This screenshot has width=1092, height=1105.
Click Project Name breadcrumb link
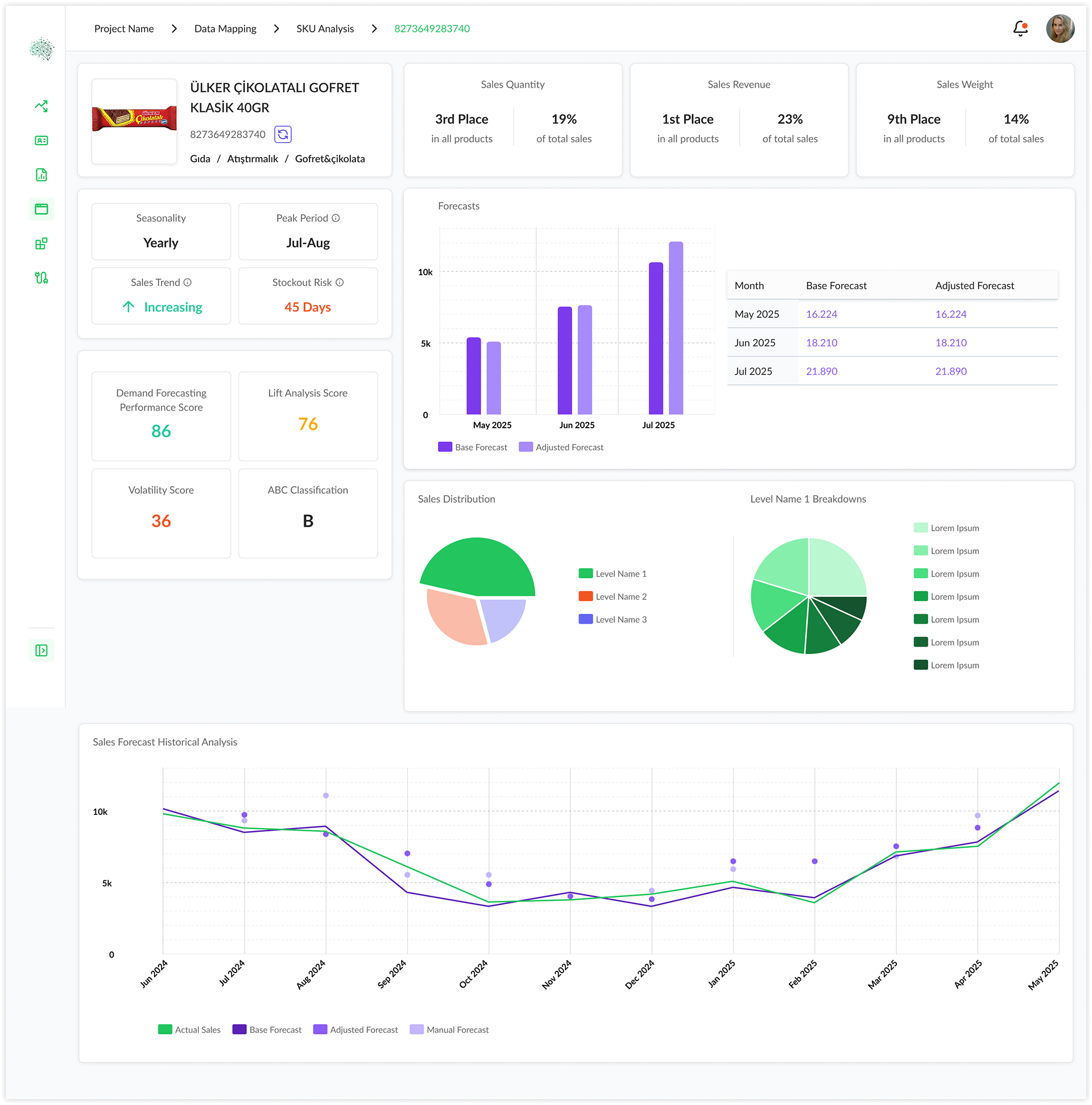123,28
